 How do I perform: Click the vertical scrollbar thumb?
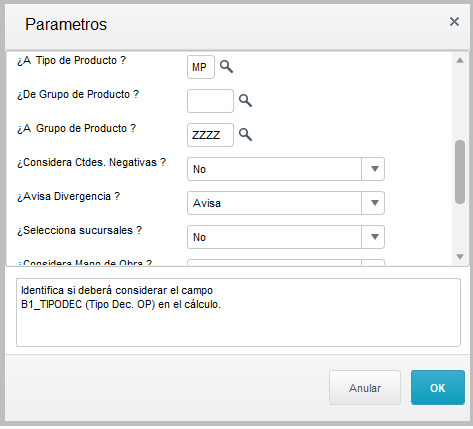(x=460, y=172)
